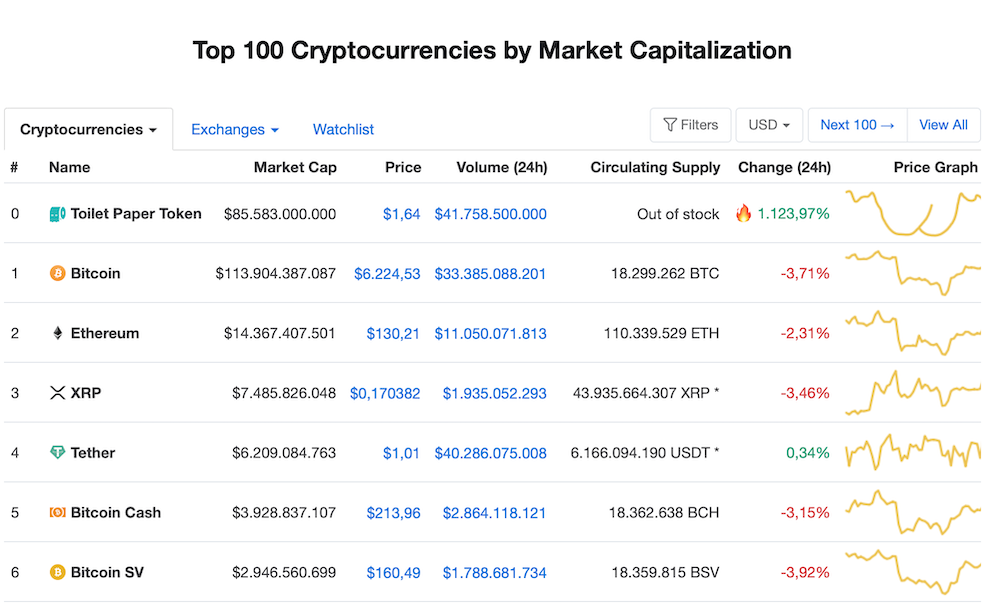Screen dimensions: 1000x605
Task: Open the Toilet Paper Token name link
Action: pos(136,214)
